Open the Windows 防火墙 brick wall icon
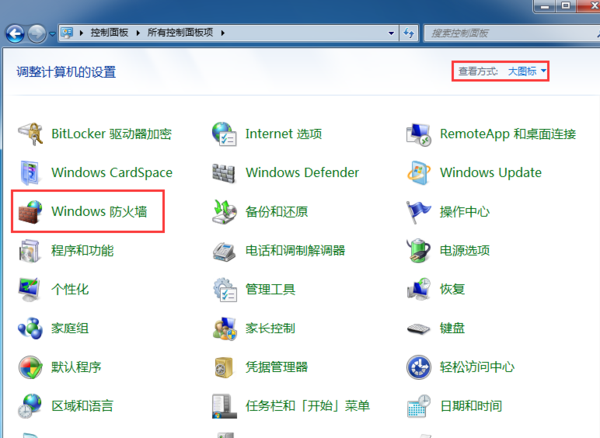Image resolution: width=600 pixels, height=438 pixels. point(31,212)
